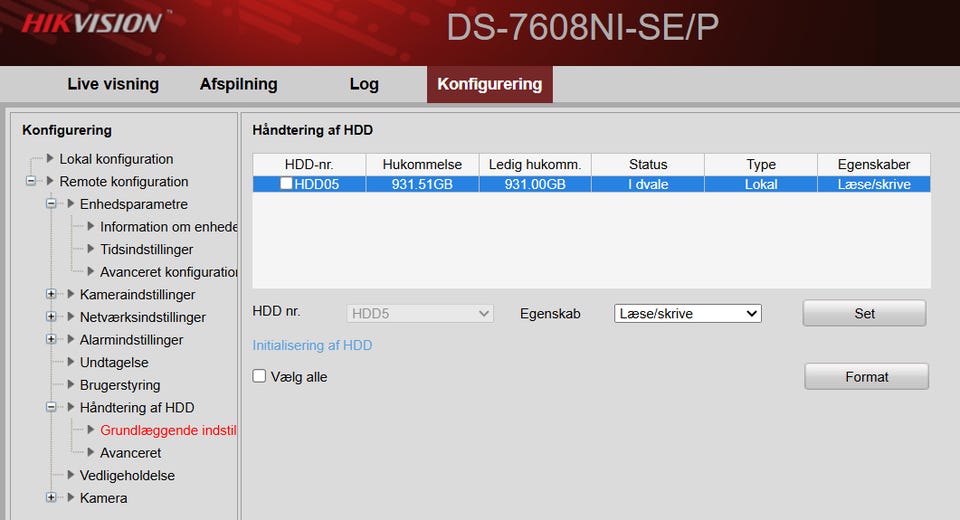Click the arrow icon beside Tidsindstillinger
The width and height of the screenshot is (960, 520).
pos(91,248)
